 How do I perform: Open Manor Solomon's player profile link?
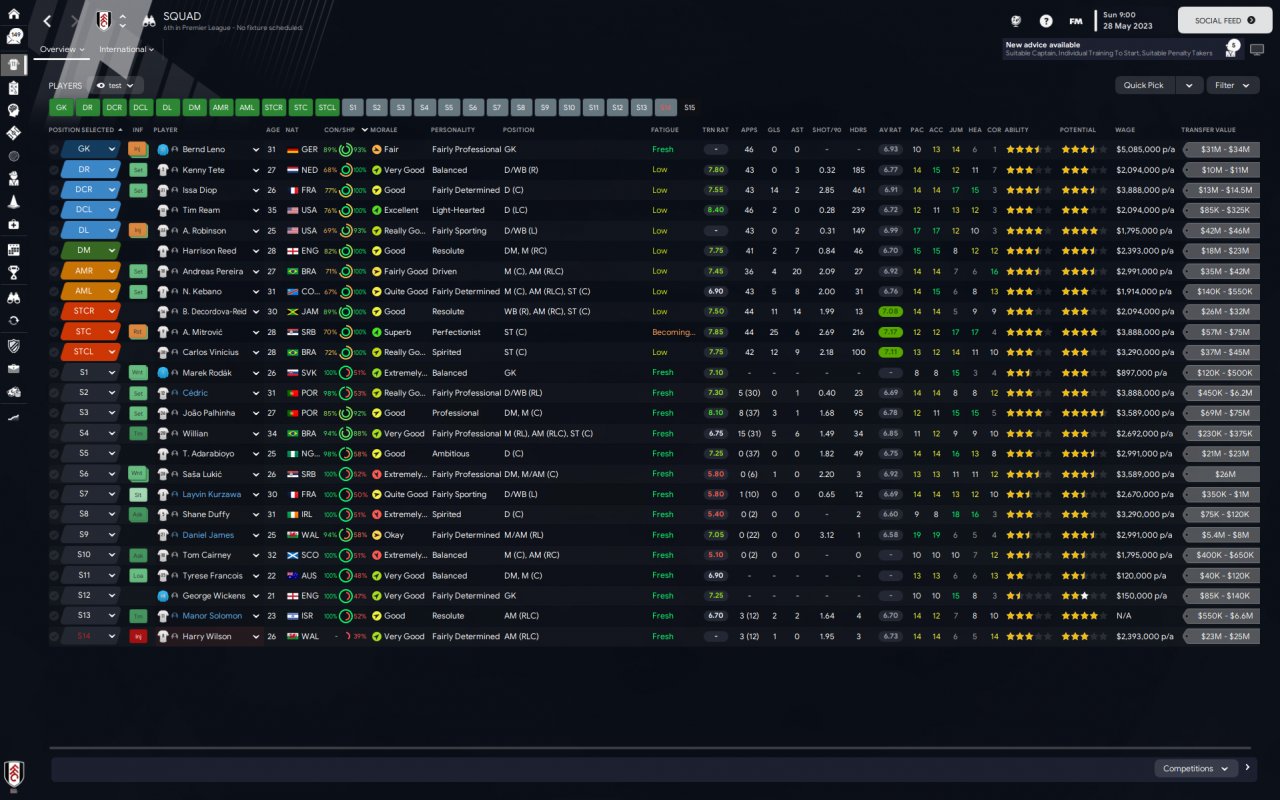coord(212,616)
